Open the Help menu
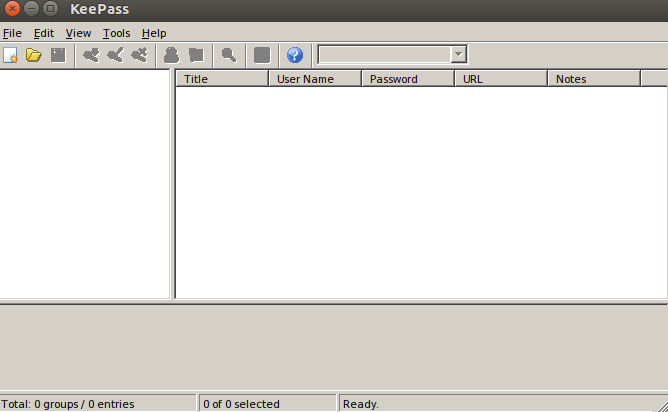Viewport: 668px width, 412px height. click(154, 33)
